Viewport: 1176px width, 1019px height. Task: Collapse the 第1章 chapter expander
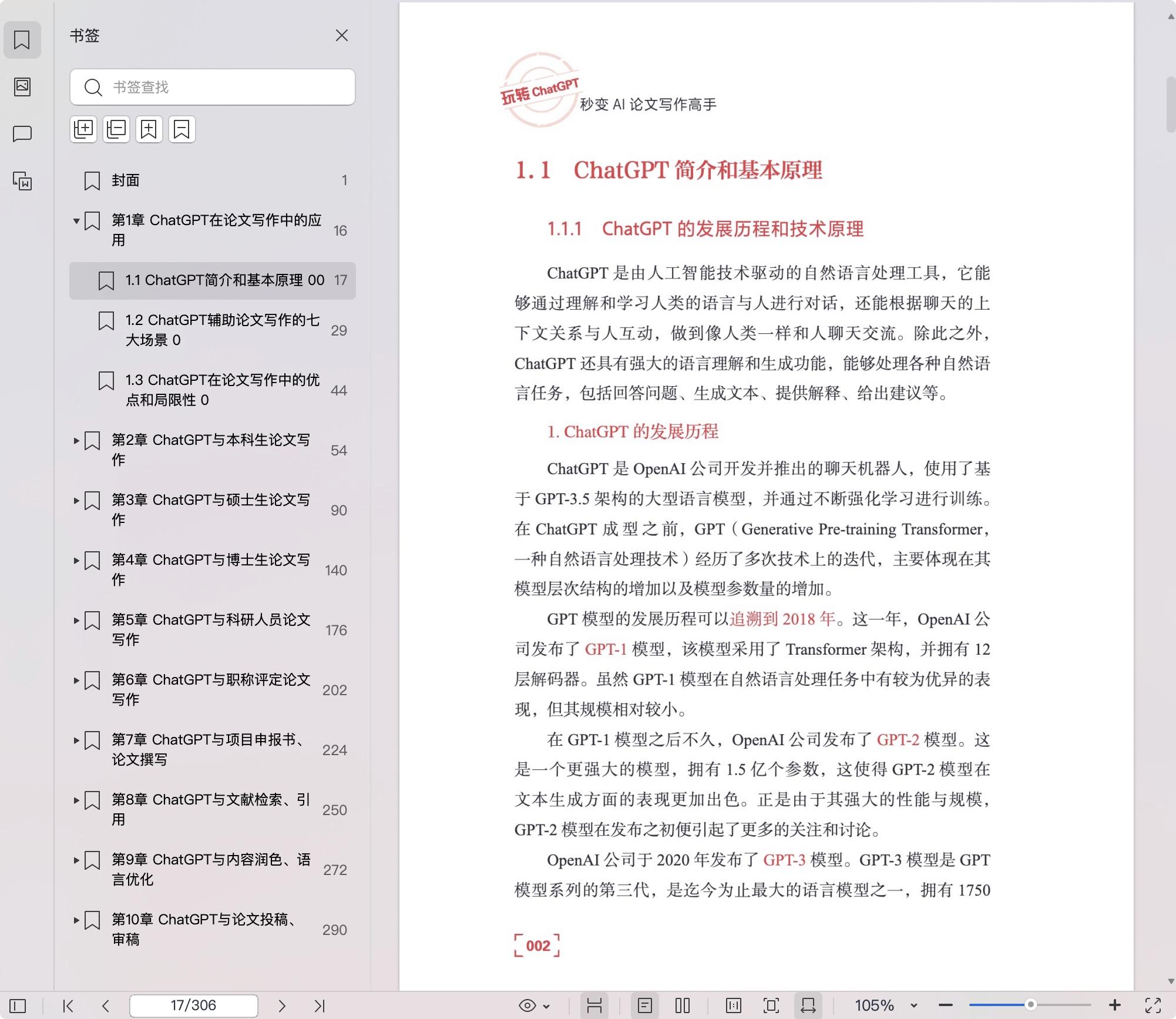[x=76, y=222]
